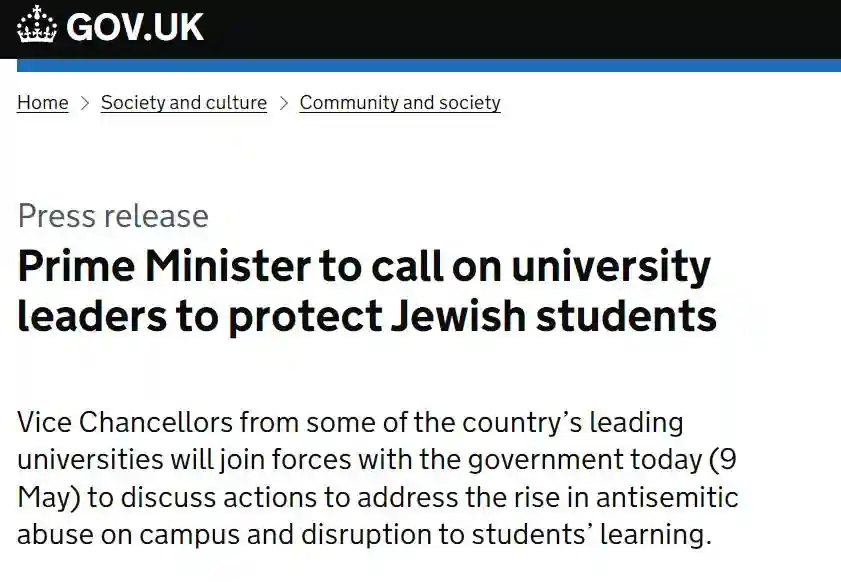The image size is (841, 582).
Task: Open the Community and society breadcrumb
Action: pyautogui.click(x=400, y=103)
